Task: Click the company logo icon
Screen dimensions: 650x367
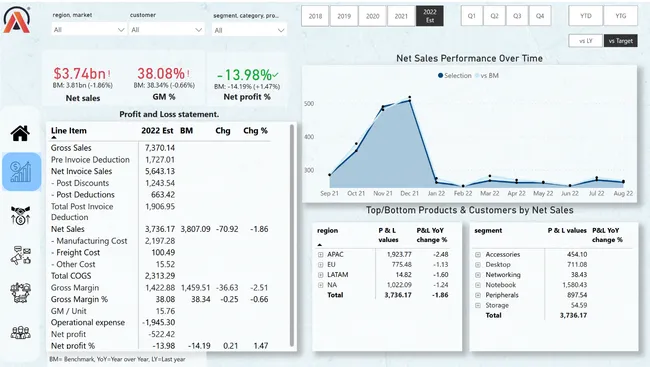Action: tap(17, 19)
